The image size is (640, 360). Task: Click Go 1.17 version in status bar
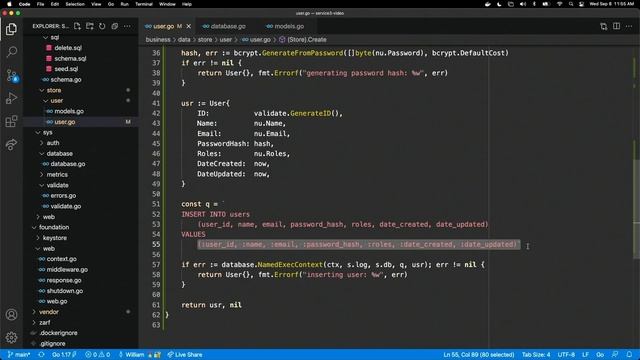64,355
